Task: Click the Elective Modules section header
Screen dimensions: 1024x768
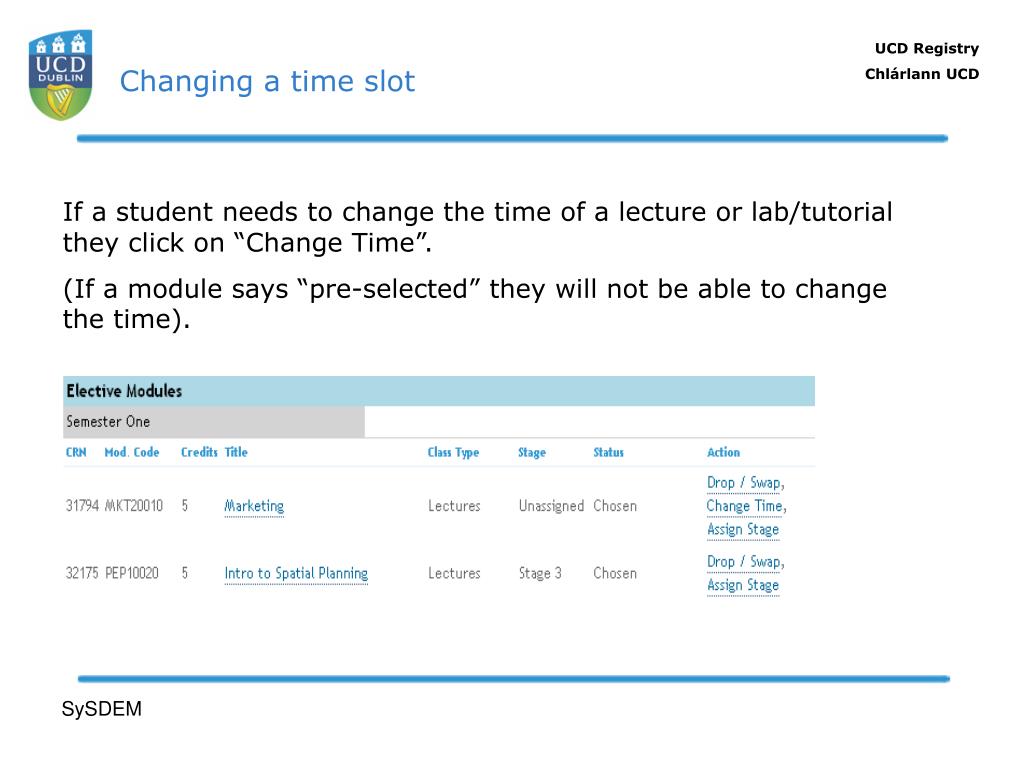Action: (x=439, y=391)
